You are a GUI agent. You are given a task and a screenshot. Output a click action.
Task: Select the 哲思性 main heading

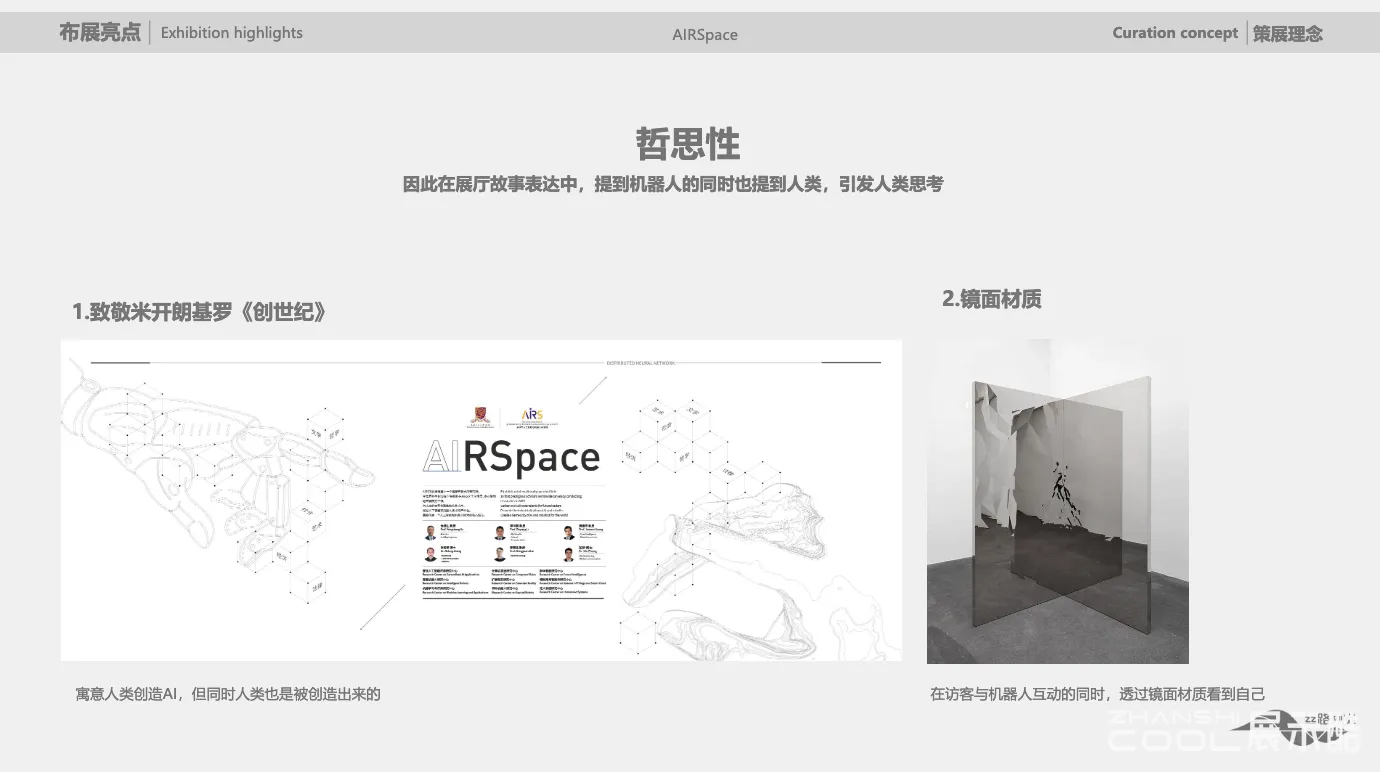point(688,144)
